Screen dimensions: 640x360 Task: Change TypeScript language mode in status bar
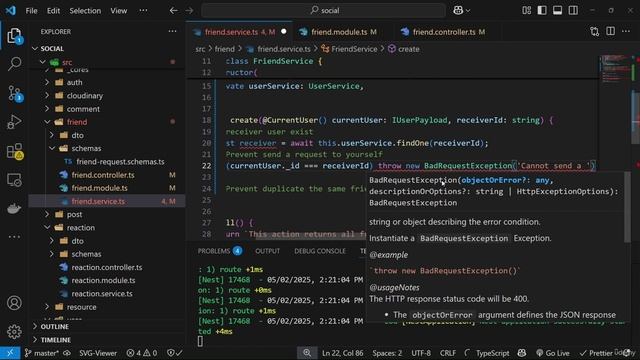(493, 353)
